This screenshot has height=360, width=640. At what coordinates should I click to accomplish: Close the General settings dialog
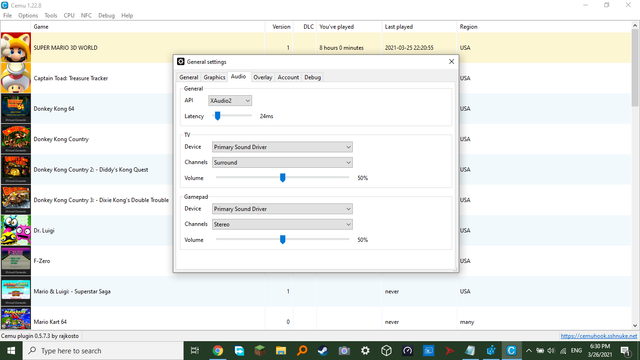pyautogui.click(x=451, y=62)
